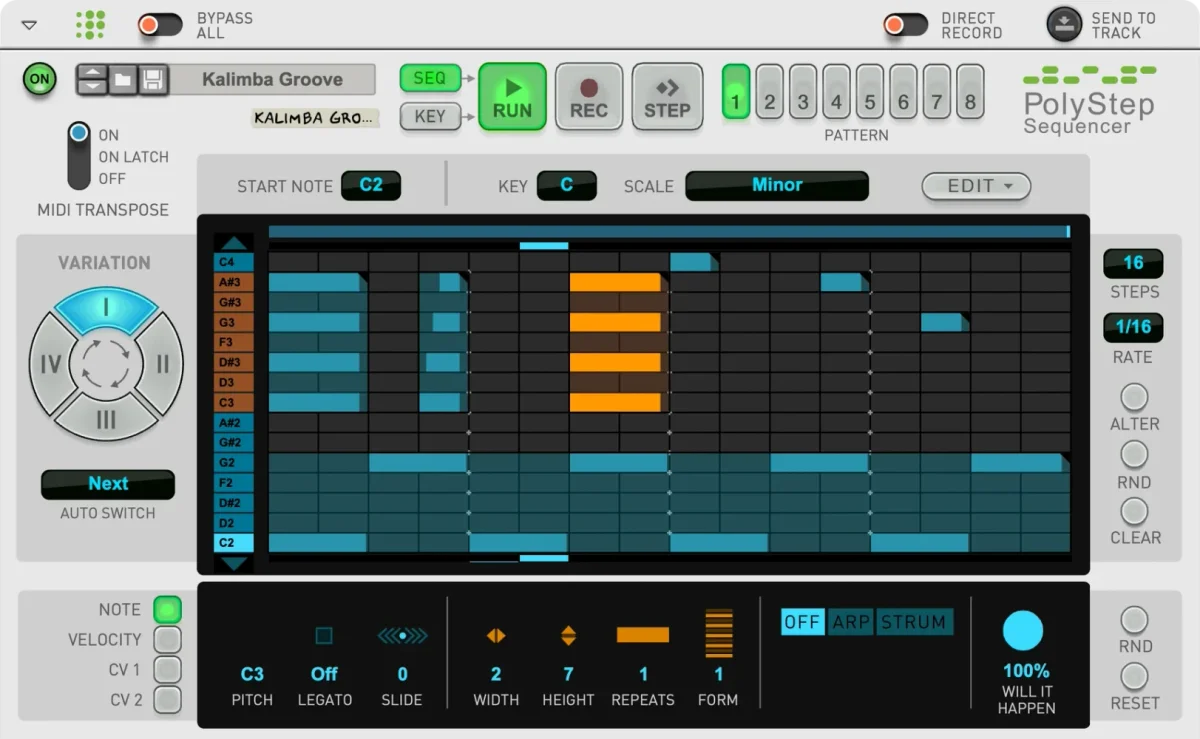
Task: Click the highlighted C2 note row label
Action: pos(234,543)
